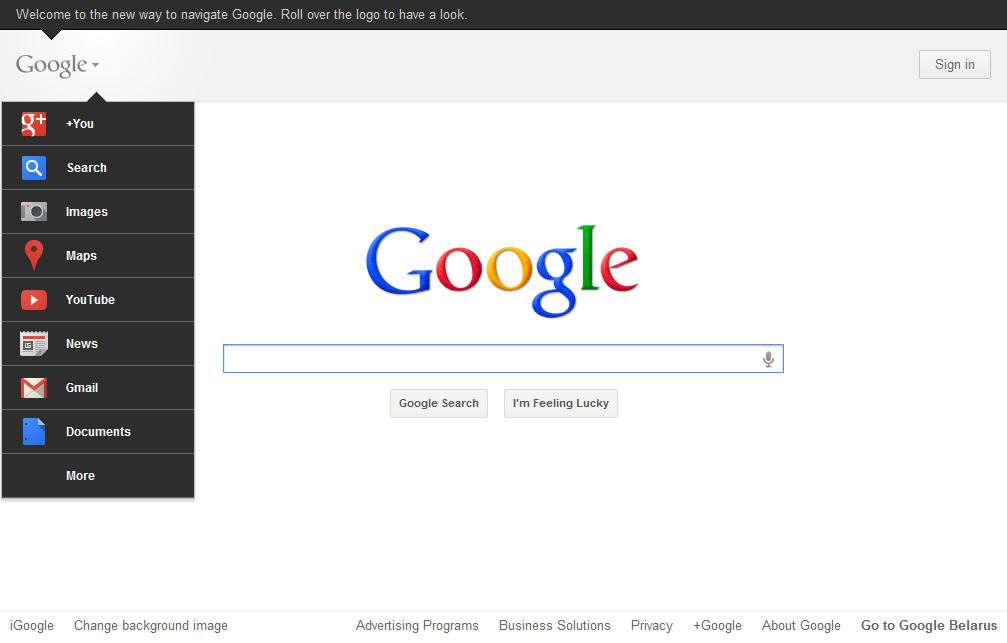Screen dimensions: 1007x643
Task: Open the Privacy footer link
Action: (x=652, y=626)
